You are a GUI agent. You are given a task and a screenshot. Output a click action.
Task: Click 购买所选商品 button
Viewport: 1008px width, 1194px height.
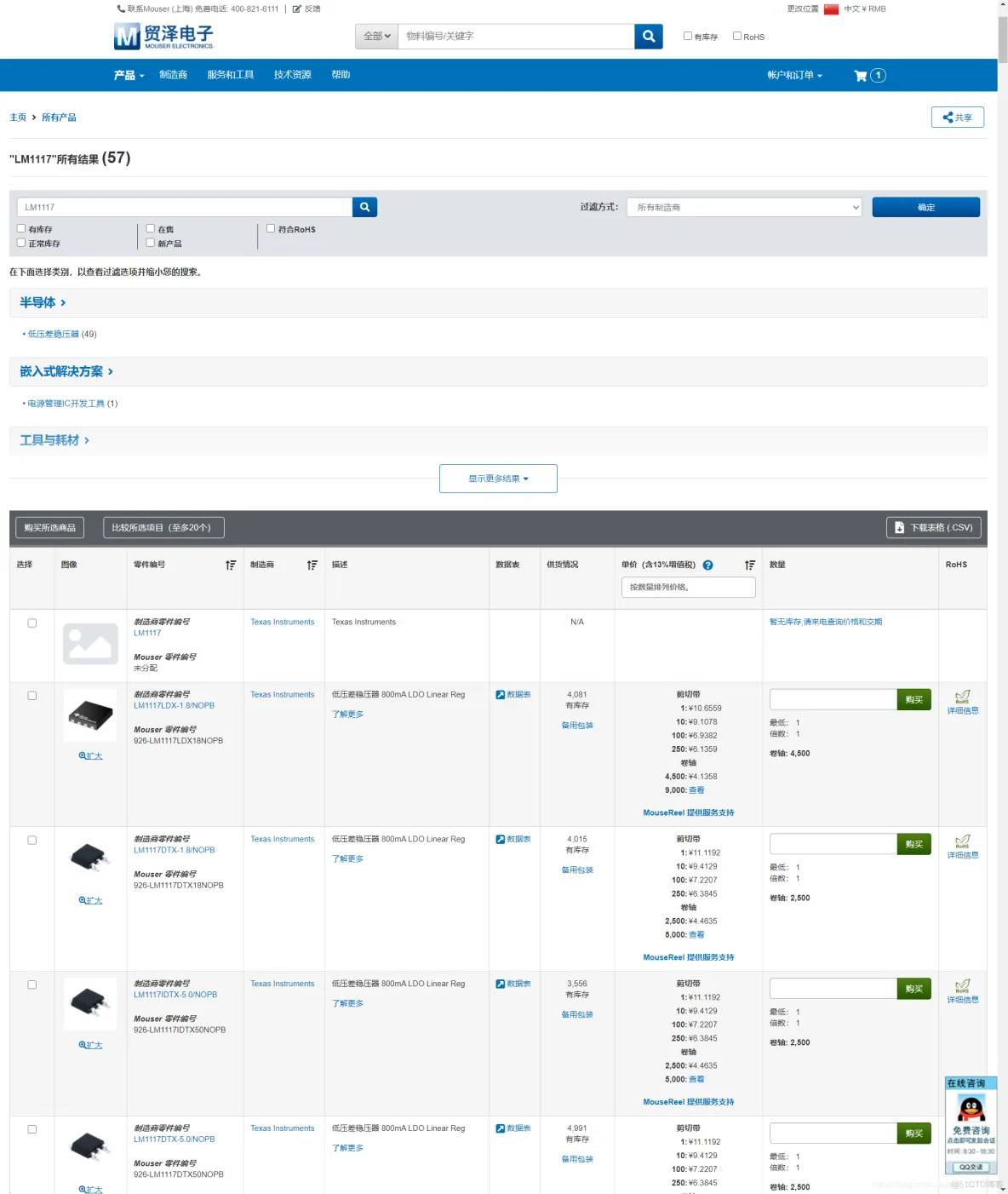49,528
